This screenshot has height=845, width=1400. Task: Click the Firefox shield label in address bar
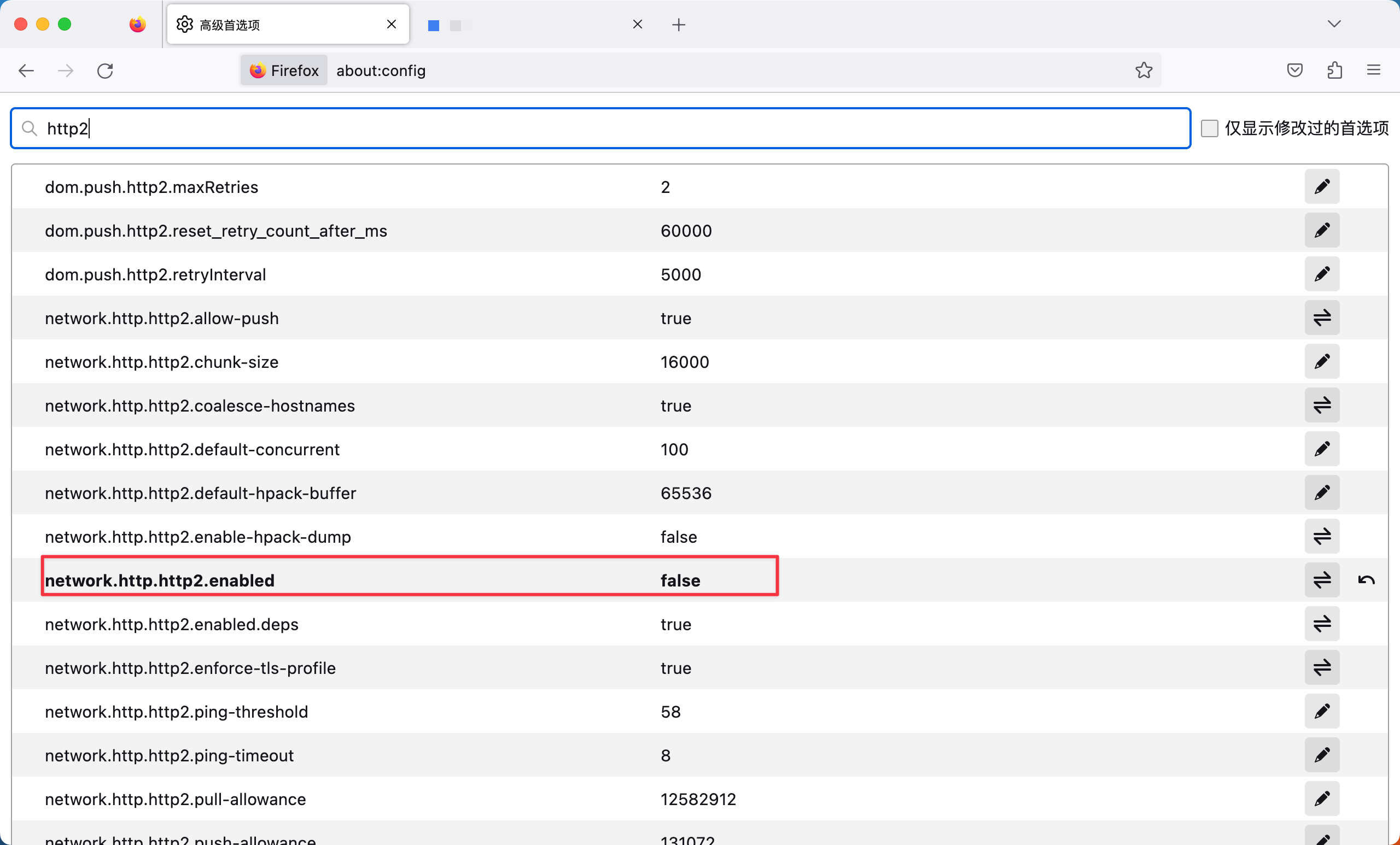[x=283, y=70]
